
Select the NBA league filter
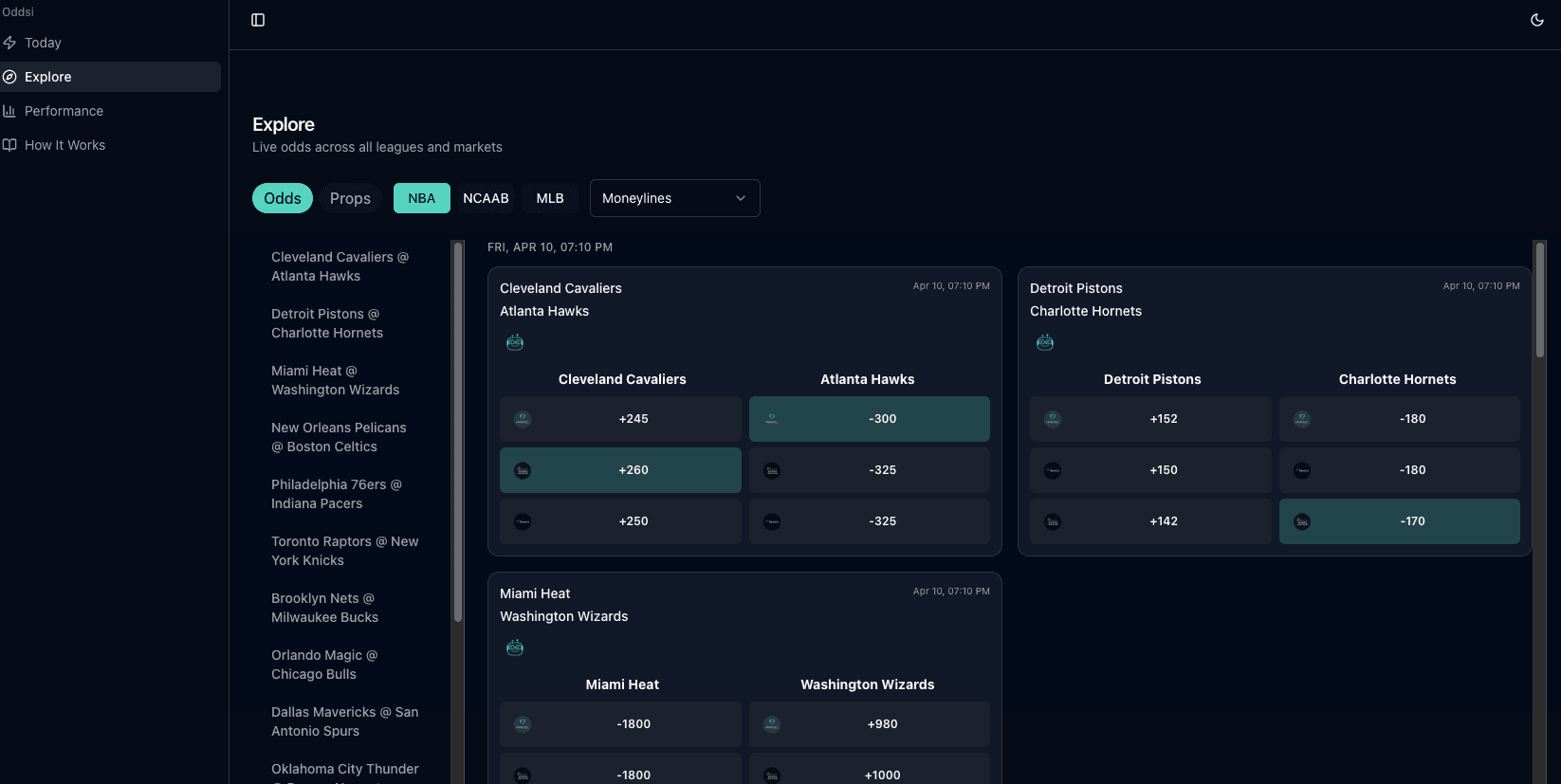[422, 198]
